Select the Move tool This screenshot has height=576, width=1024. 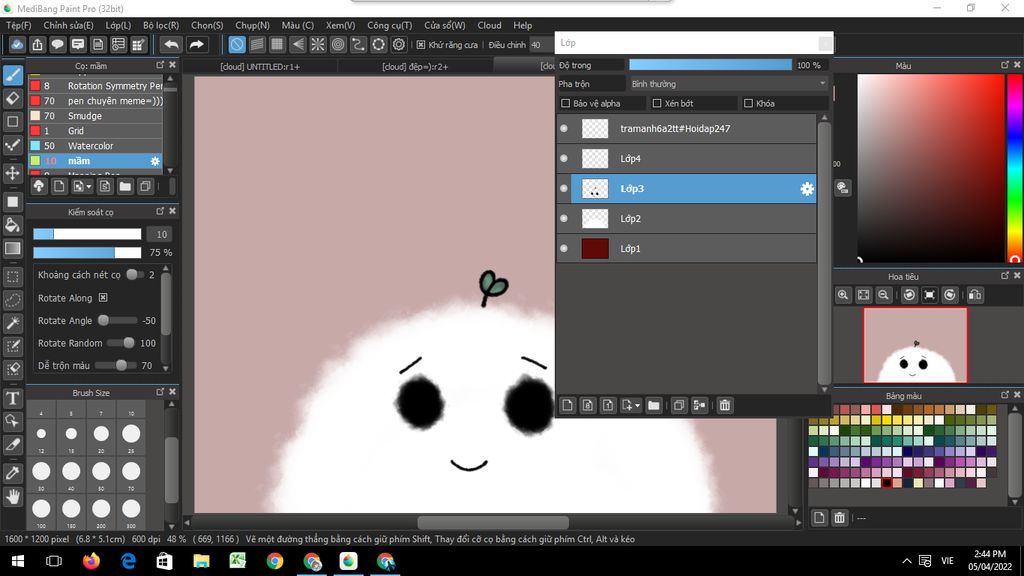coord(13,173)
